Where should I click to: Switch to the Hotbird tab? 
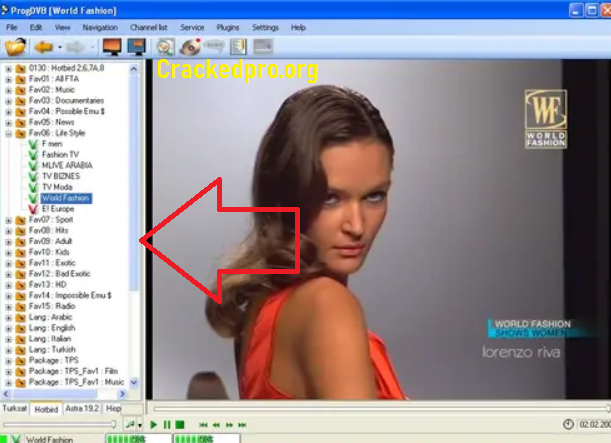pos(46,409)
